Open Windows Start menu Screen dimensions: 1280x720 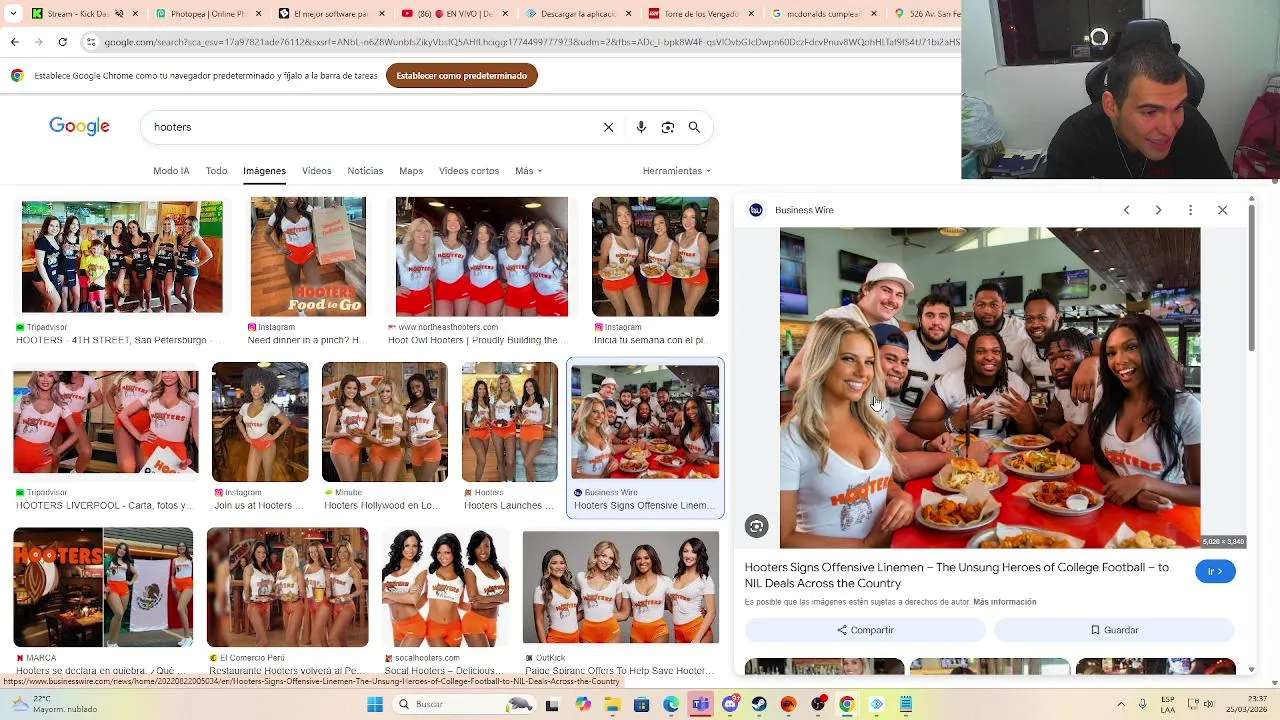click(375, 704)
